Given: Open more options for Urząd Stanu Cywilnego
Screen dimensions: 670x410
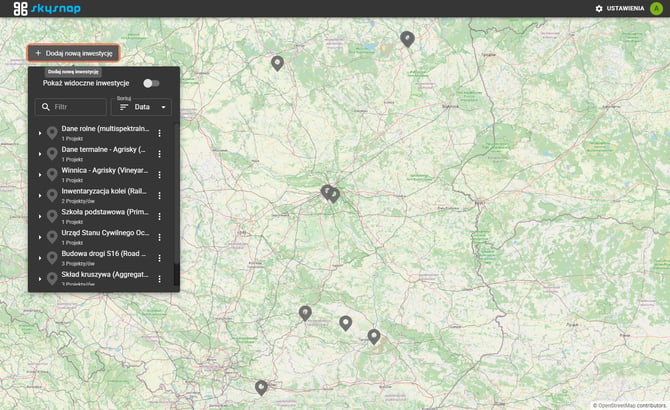Looking at the screenshot, I should pyautogui.click(x=159, y=237).
